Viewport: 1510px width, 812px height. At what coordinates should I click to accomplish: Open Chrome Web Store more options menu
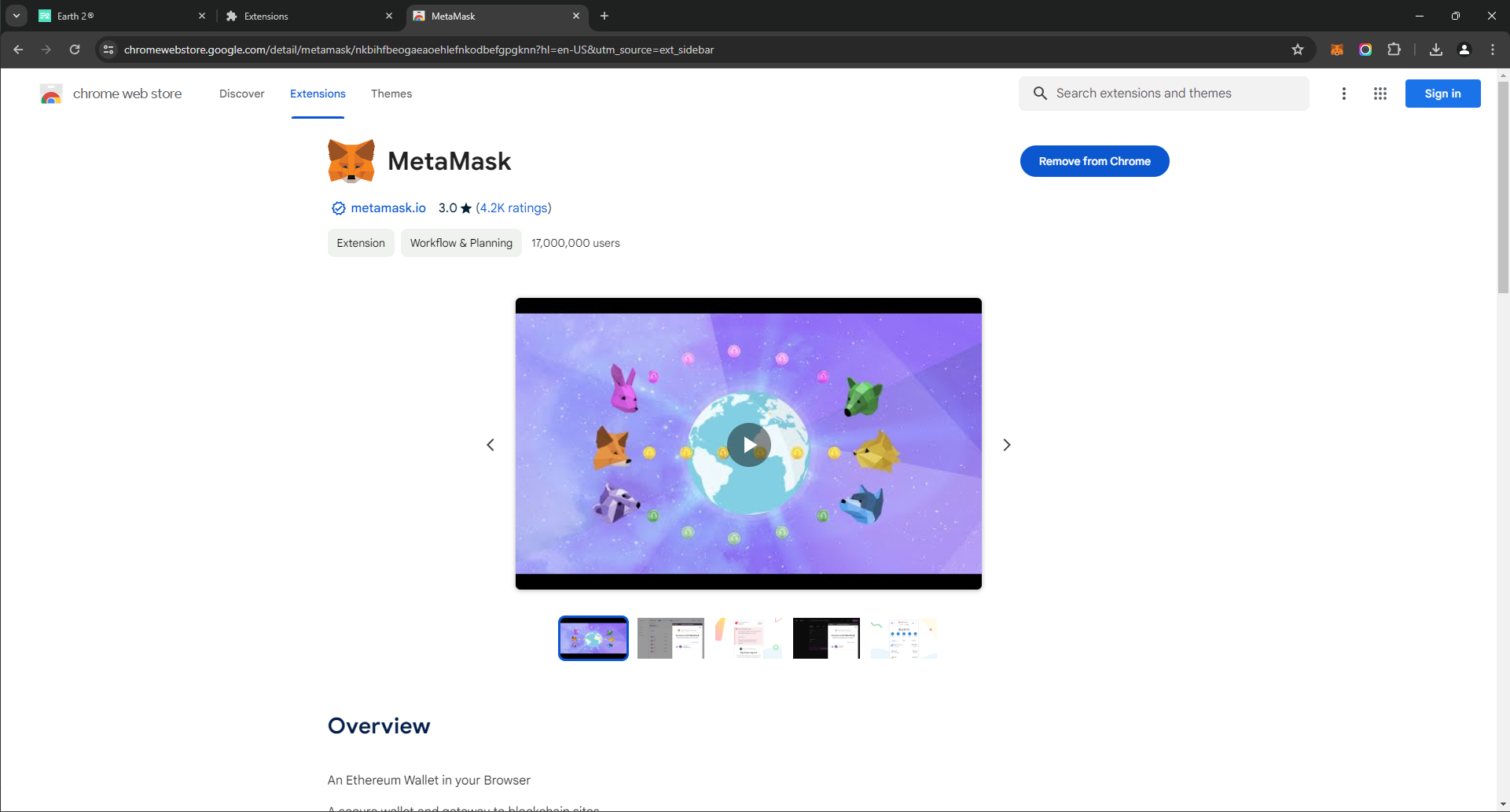[x=1343, y=94]
